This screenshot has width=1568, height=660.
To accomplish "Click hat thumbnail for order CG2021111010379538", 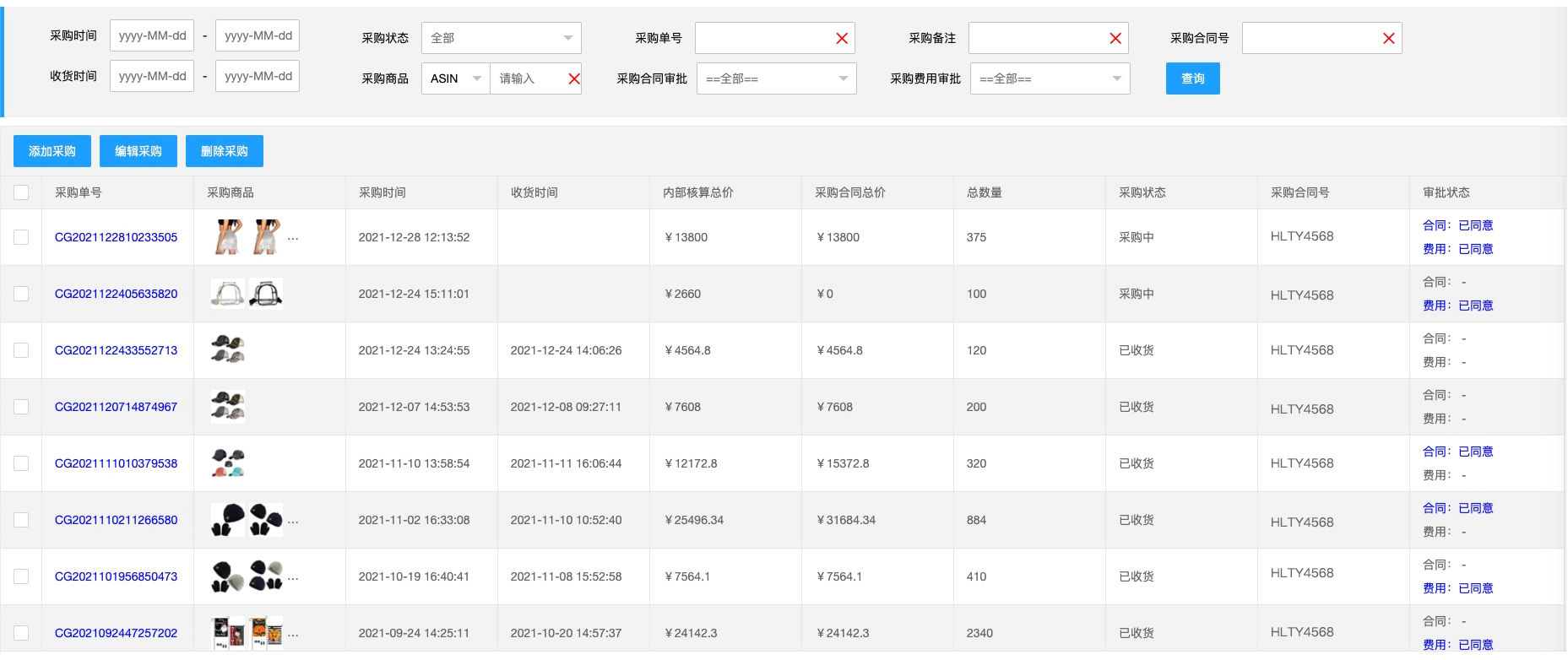I will click(x=228, y=463).
